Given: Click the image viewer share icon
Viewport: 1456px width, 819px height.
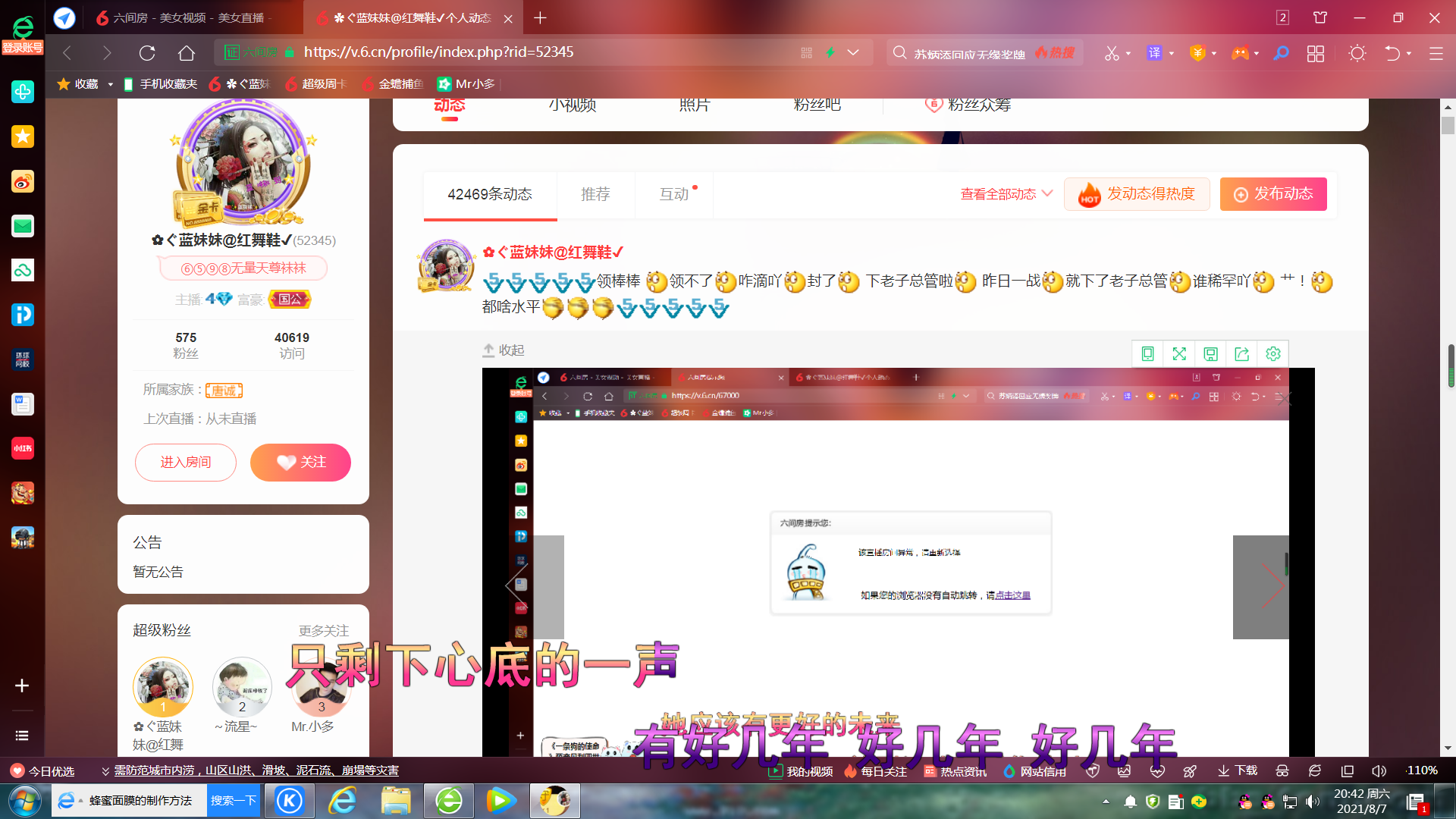Looking at the screenshot, I should pos(1241,354).
